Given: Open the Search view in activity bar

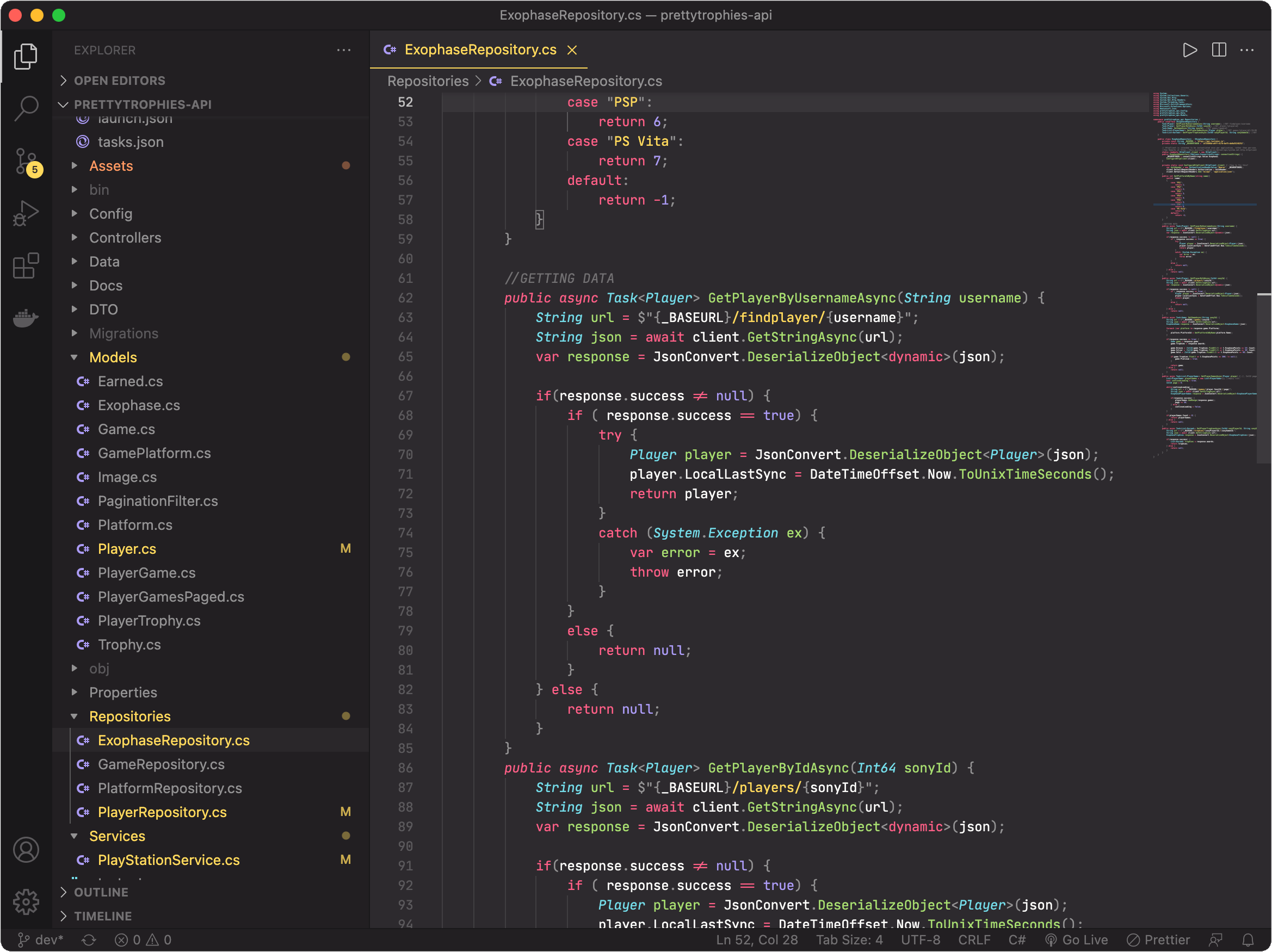Looking at the screenshot, I should (x=26, y=108).
